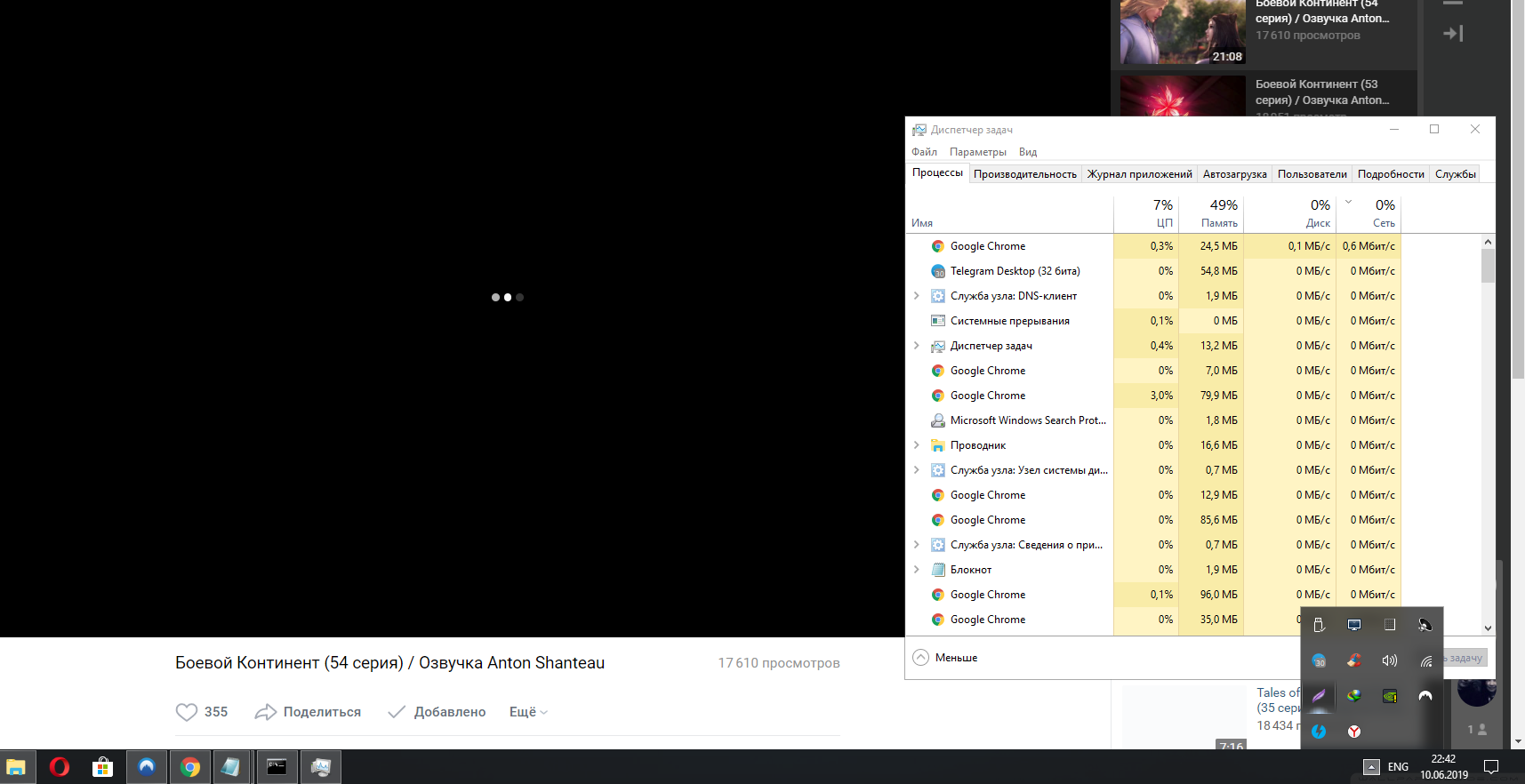Expand the Блокнот process row

point(917,569)
